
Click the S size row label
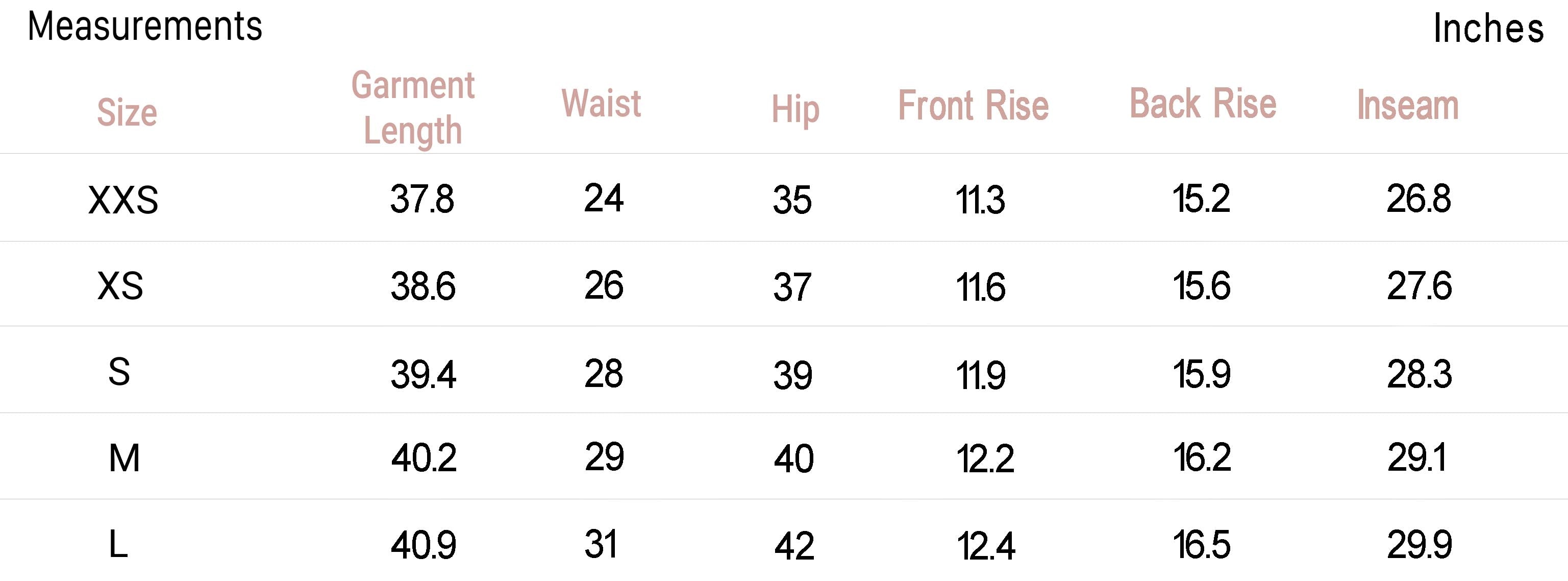[119, 372]
